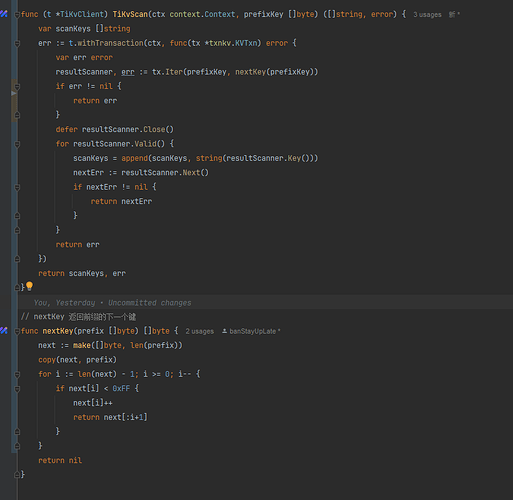Image resolution: width=513 pixels, height=500 pixels.
Task: Fold the 'for i := len(next)' loop
Action: (17, 374)
